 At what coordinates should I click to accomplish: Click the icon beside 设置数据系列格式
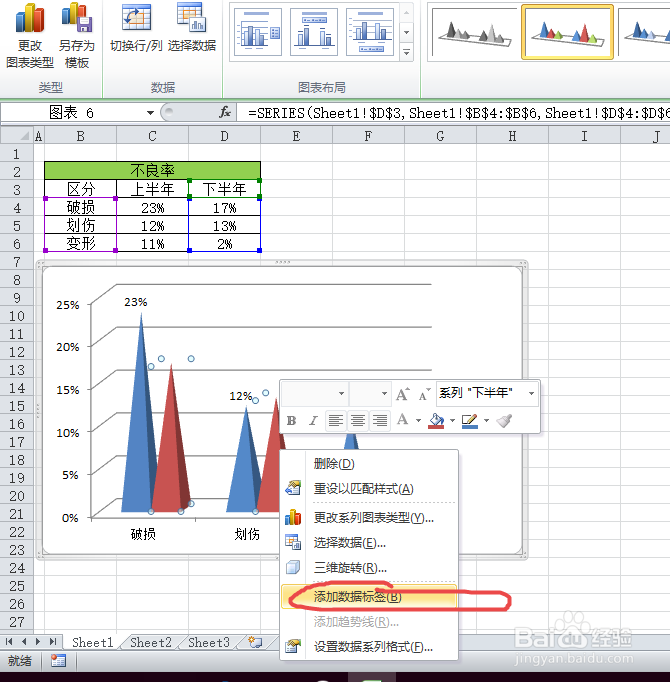(x=293, y=646)
